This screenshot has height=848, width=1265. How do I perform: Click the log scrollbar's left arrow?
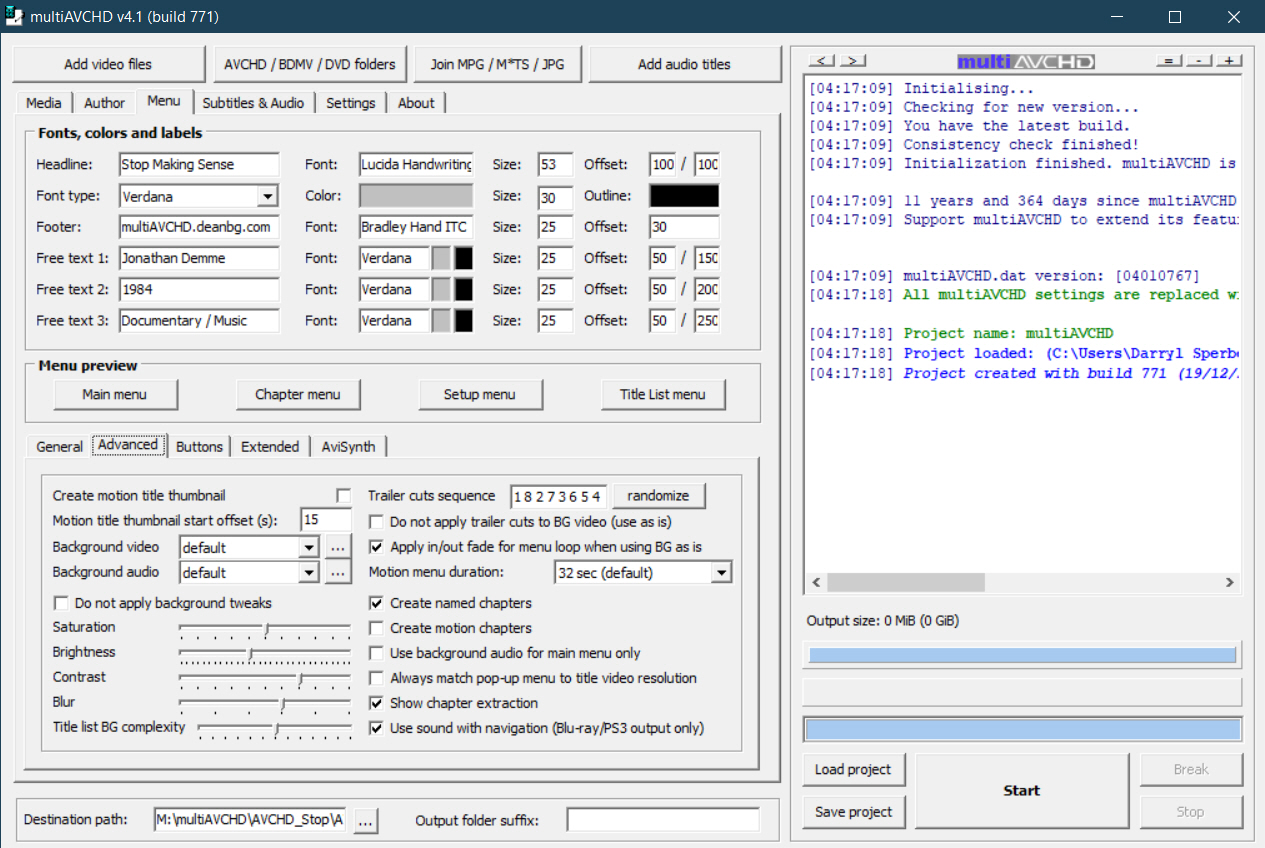[817, 582]
